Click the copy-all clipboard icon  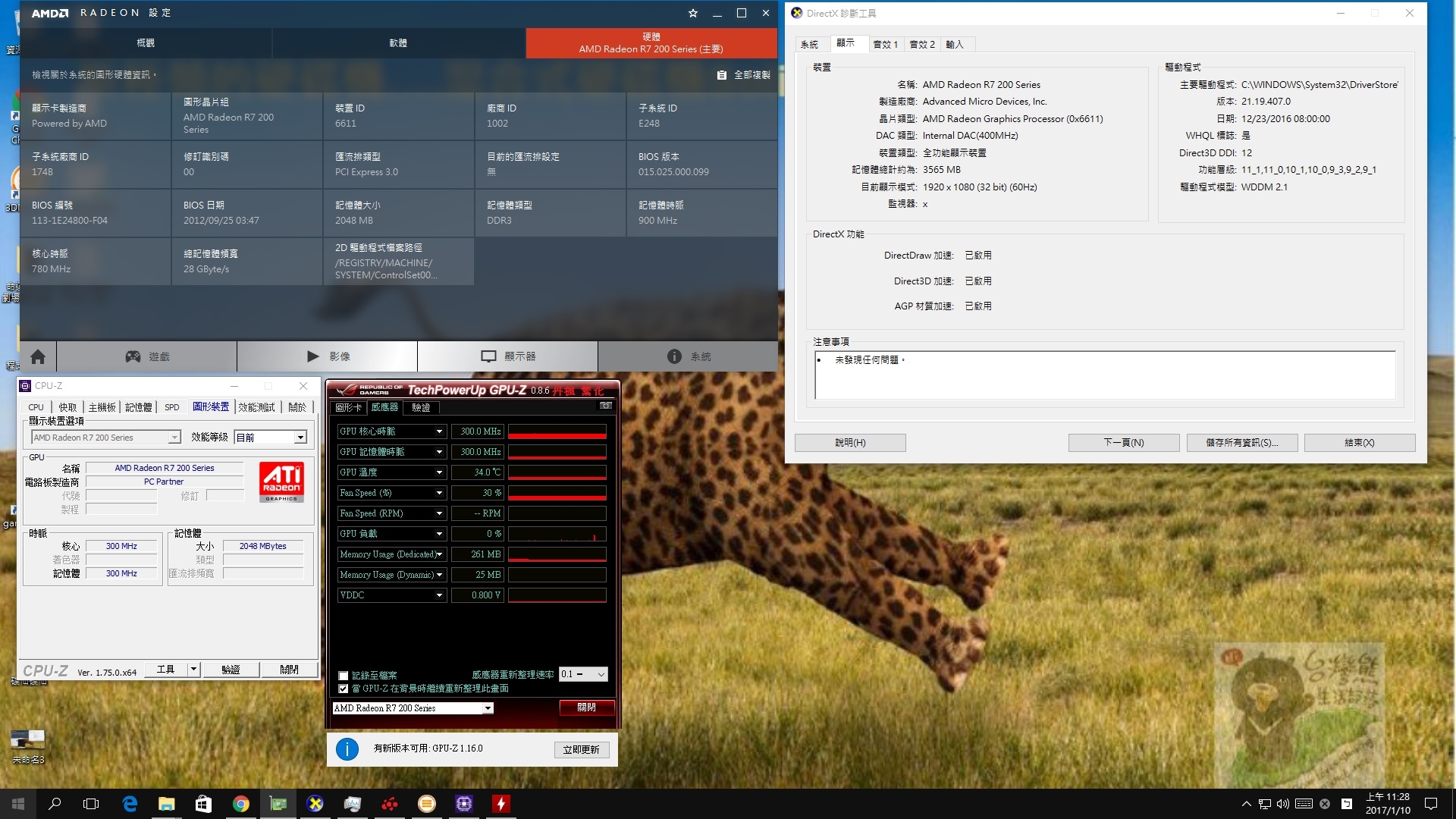click(x=721, y=75)
